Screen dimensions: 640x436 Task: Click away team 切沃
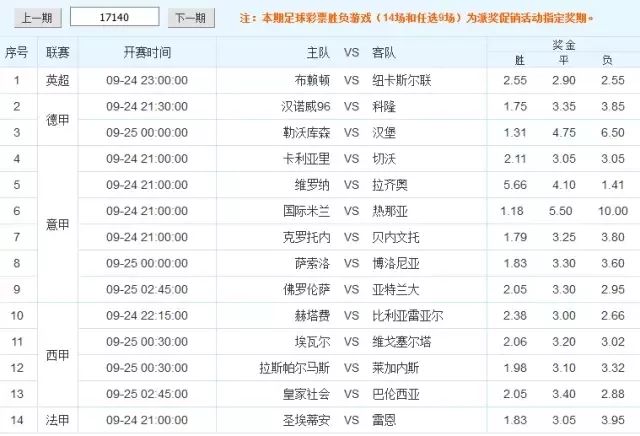384,159
